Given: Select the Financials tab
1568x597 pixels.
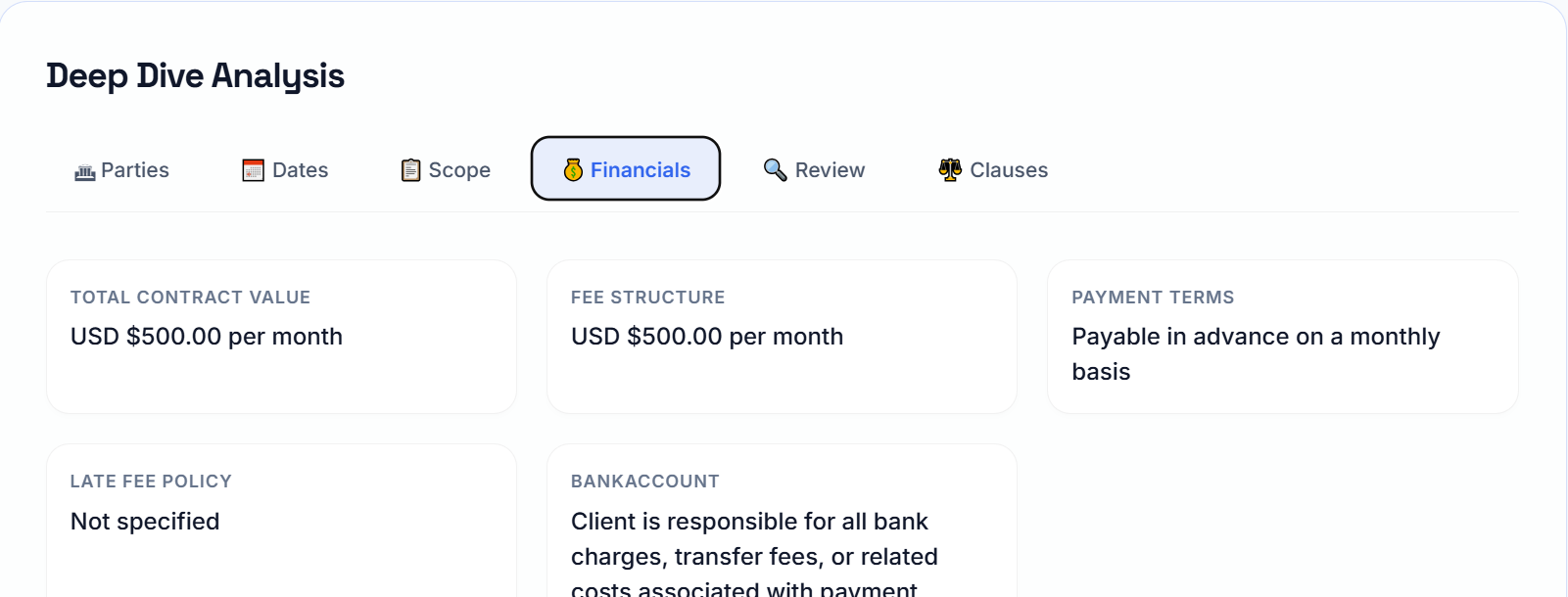Looking at the screenshot, I should [x=626, y=169].
